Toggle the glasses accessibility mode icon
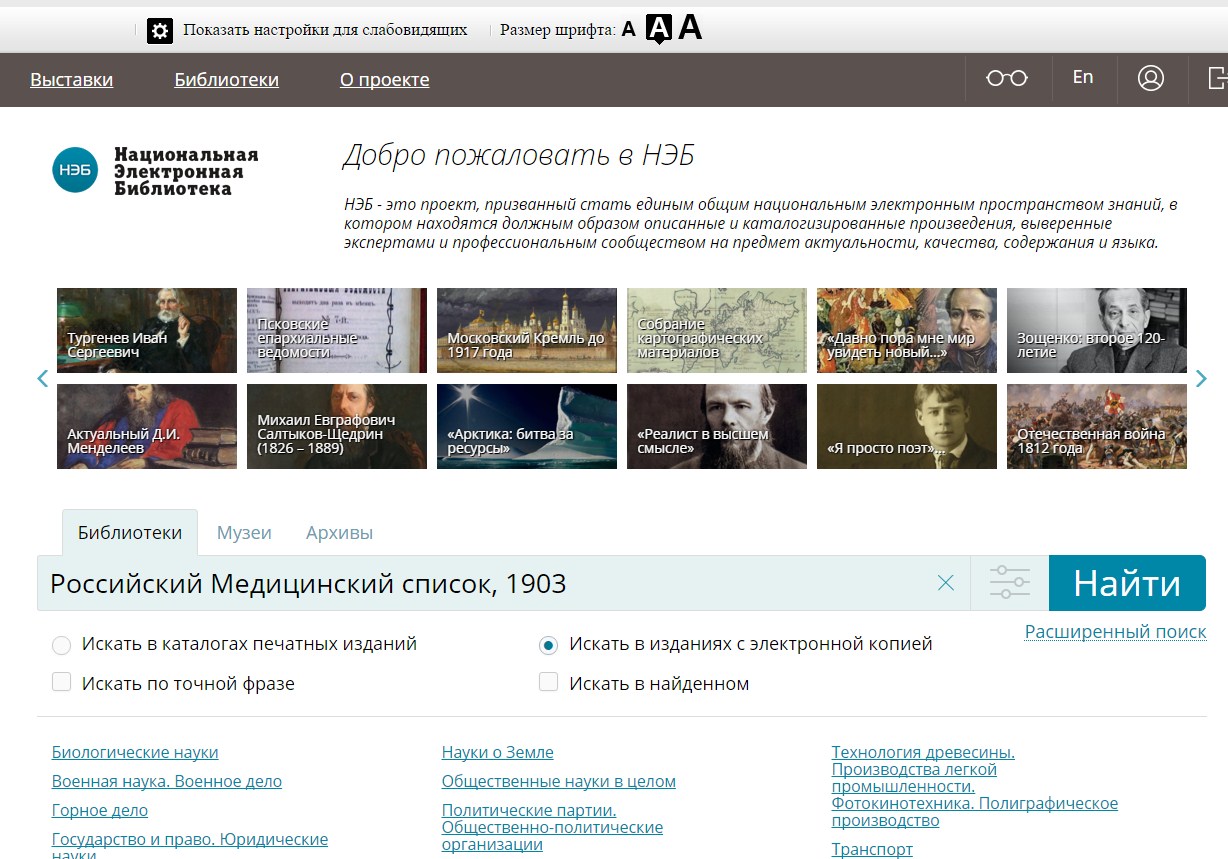 [x=1007, y=78]
